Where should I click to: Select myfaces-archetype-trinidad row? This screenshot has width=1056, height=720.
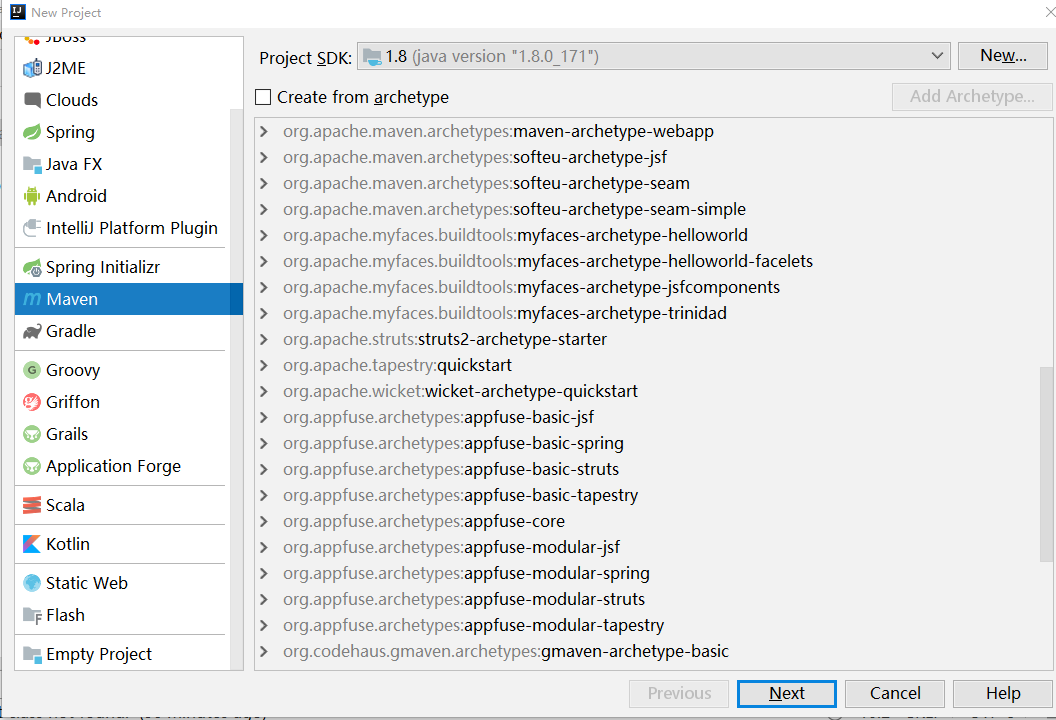point(504,313)
